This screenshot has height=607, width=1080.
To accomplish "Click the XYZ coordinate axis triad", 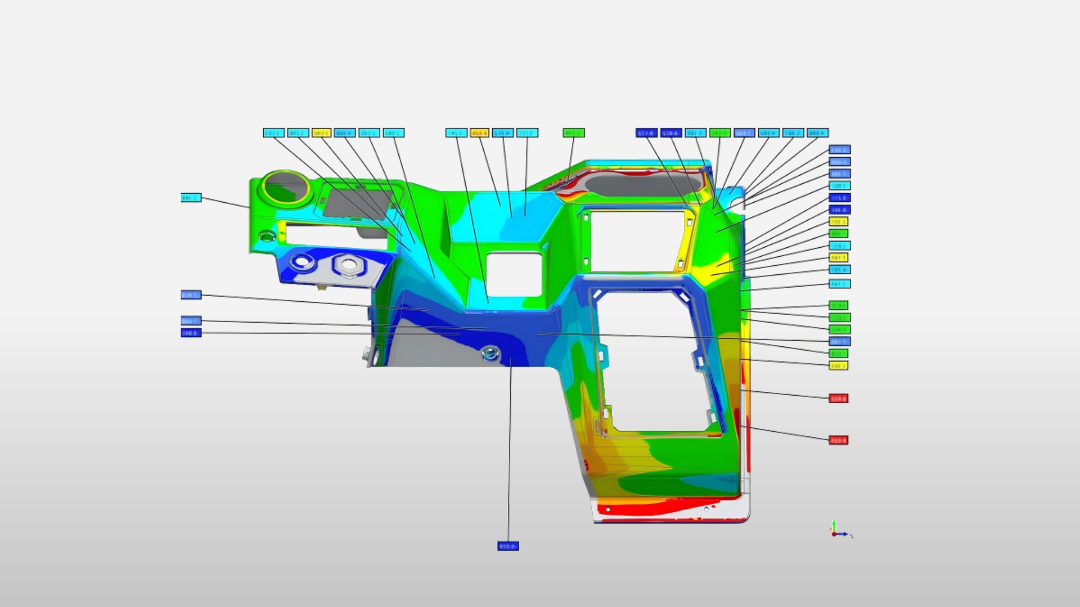I will click(838, 531).
